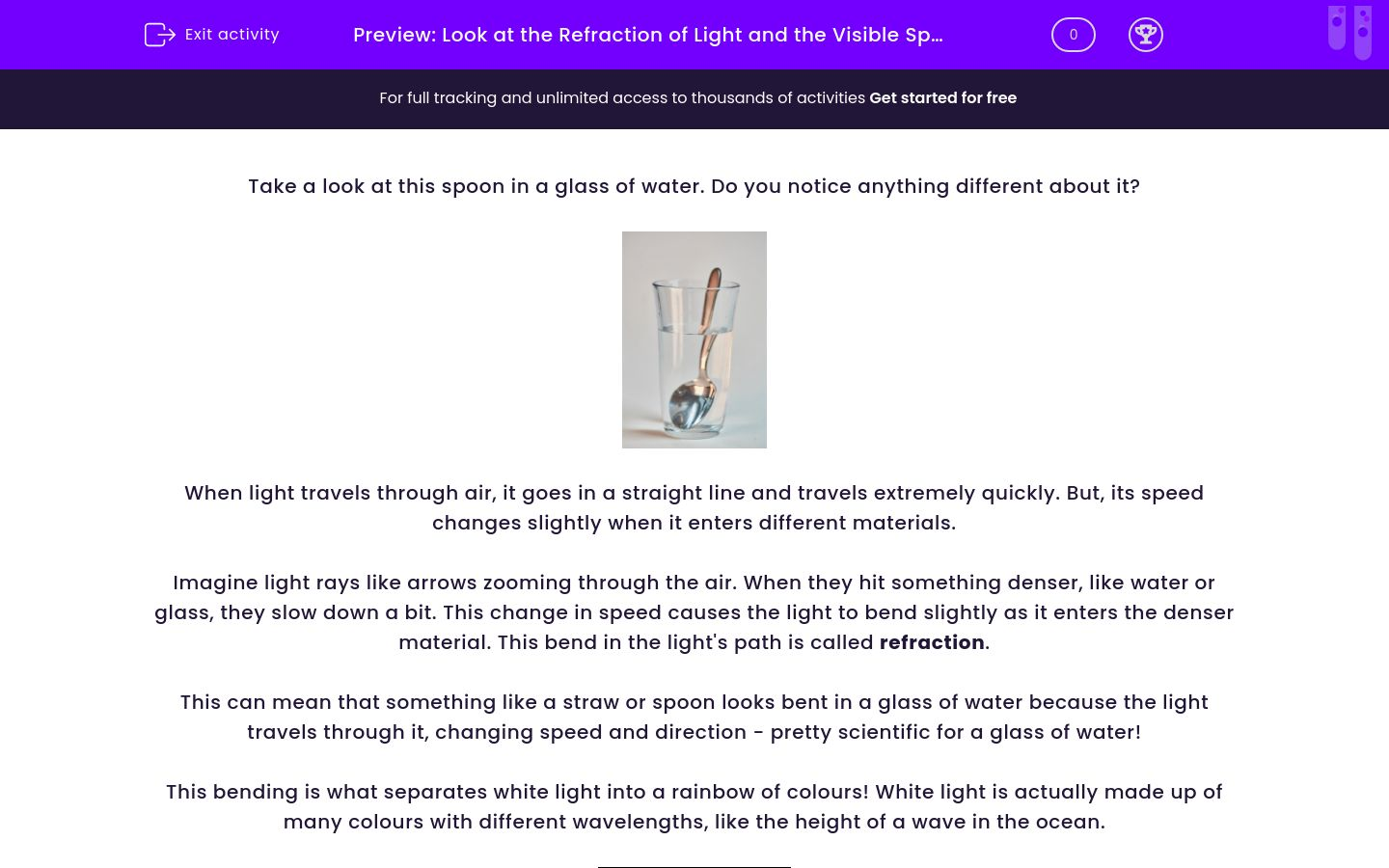The image size is (1389, 868).
Task: Click the truncated title to reveal full name
Action: click(x=647, y=35)
